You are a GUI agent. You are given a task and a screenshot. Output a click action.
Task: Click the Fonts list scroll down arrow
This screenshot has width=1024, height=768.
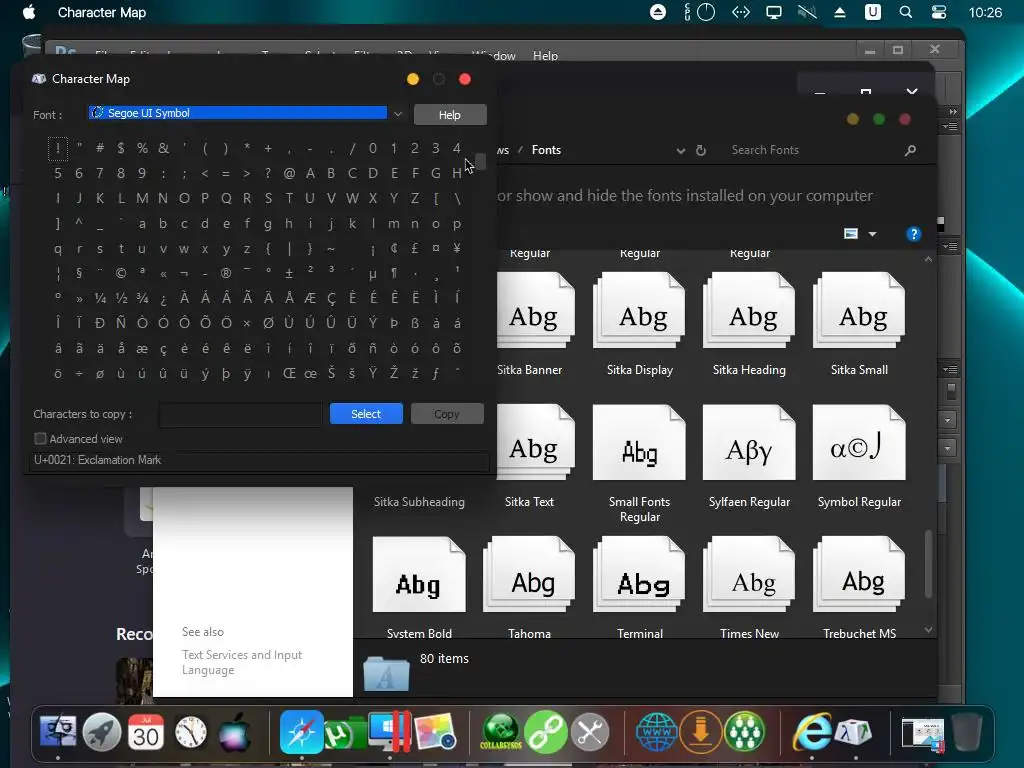tap(928, 630)
